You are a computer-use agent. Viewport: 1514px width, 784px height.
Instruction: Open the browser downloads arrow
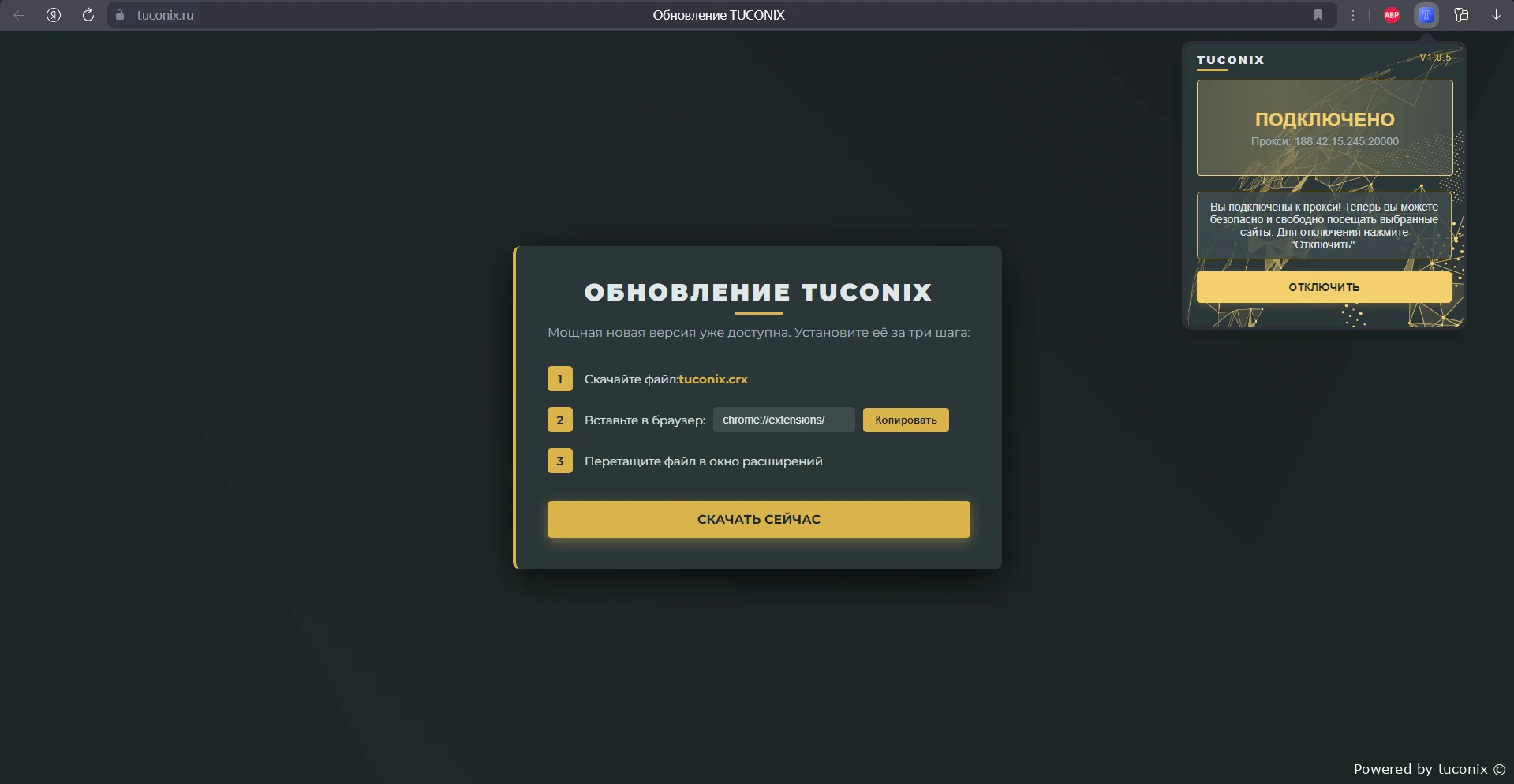click(1496, 15)
